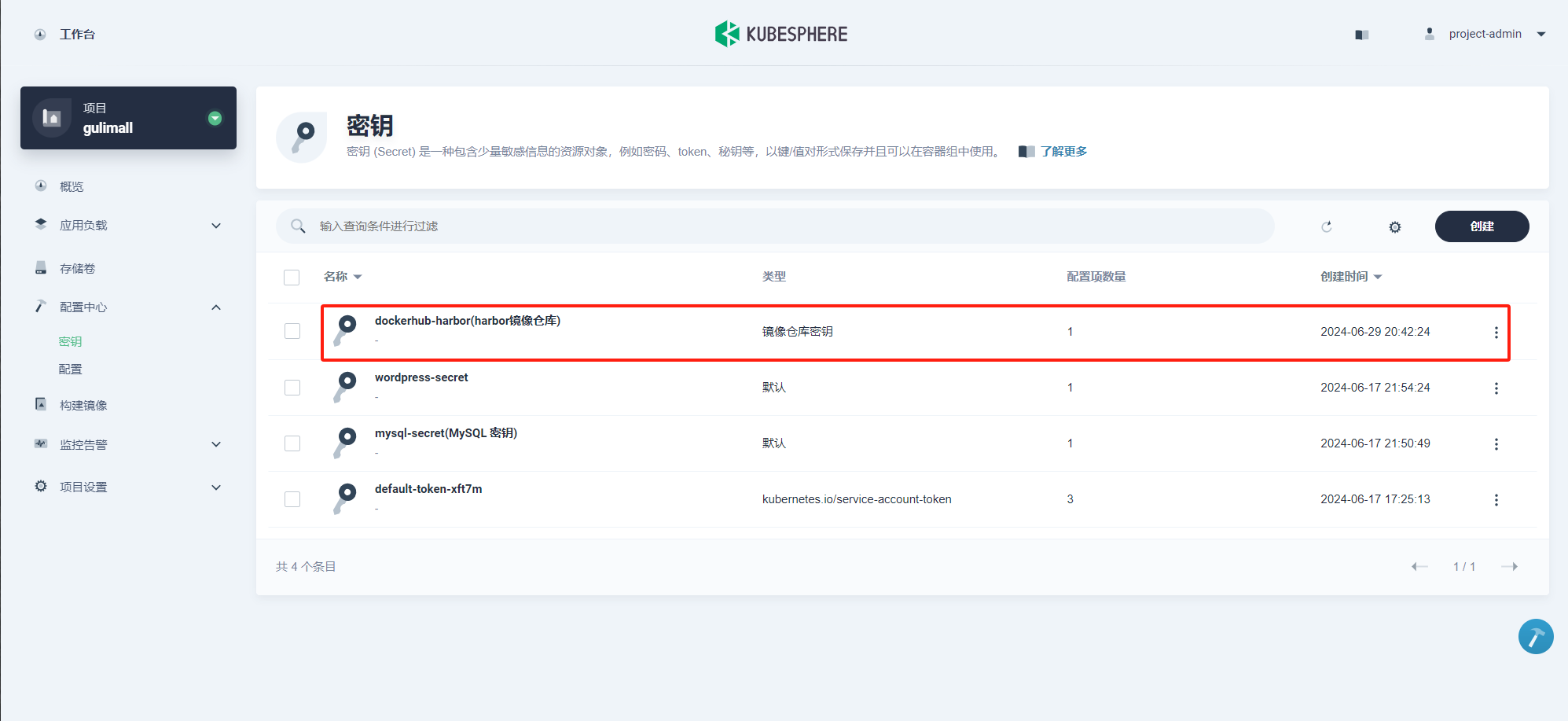This screenshot has width=1568, height=721.
Task: Open more actions for dockerhub-harbor row
Action: (x=1496, y=332)
